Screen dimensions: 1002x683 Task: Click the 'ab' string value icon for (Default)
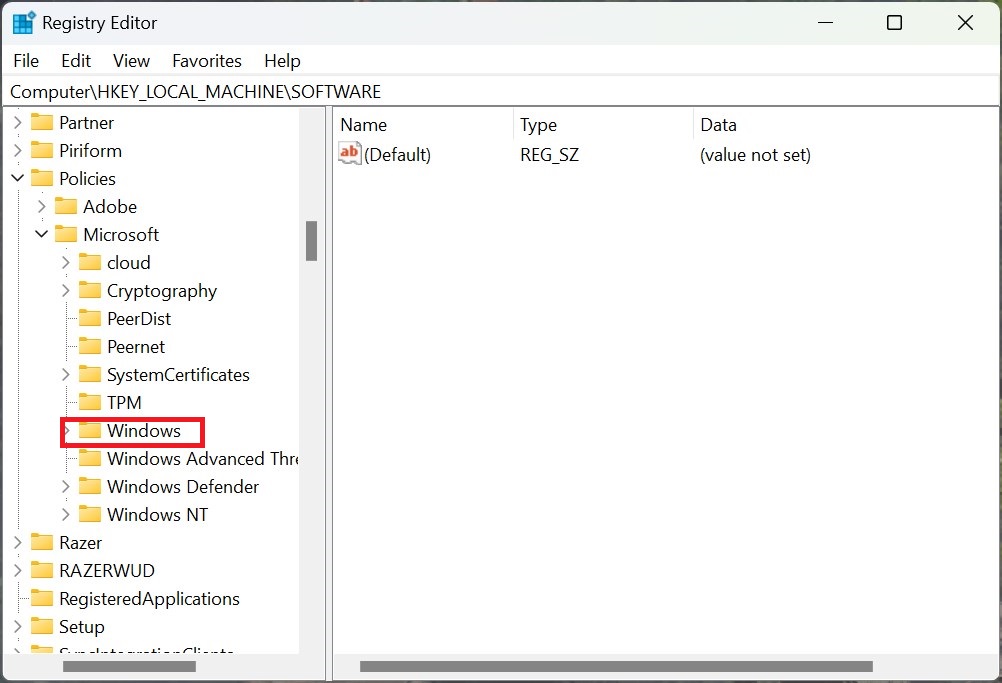[x=350, y=153]
